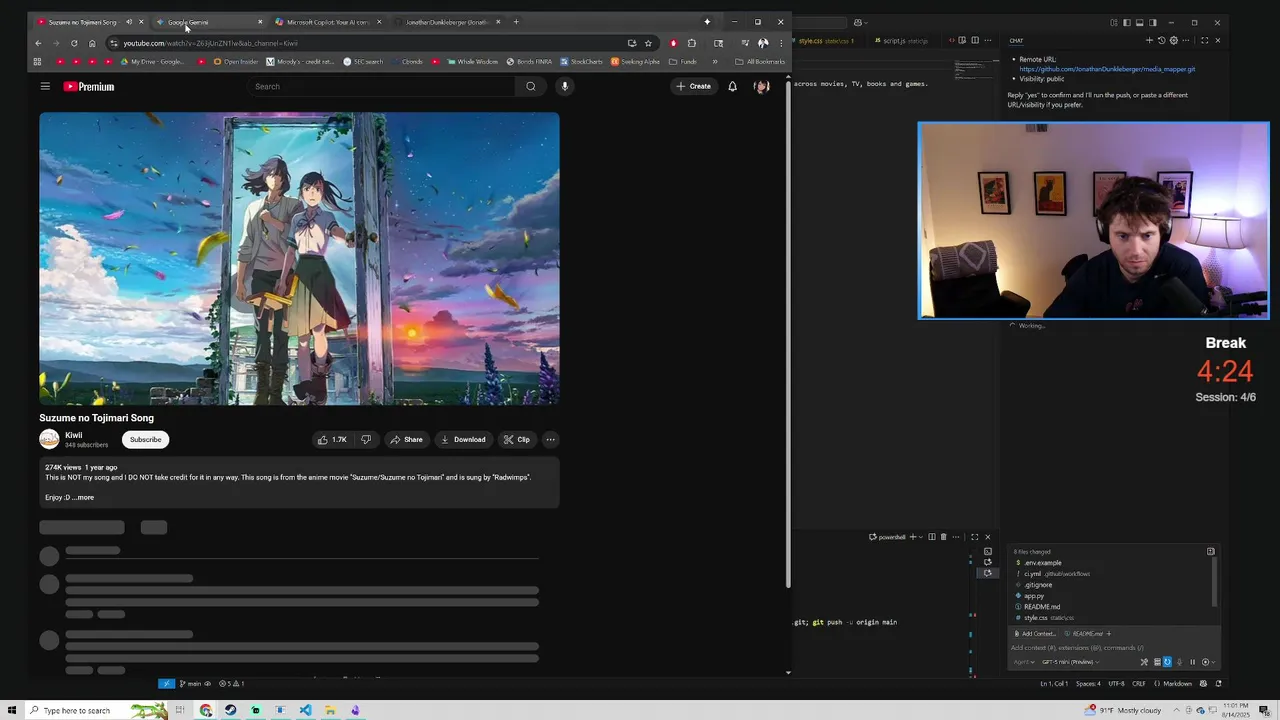Kill the powershell terminal trash icon
This screenshot has height=720, width=1280.
coord(943,537)
